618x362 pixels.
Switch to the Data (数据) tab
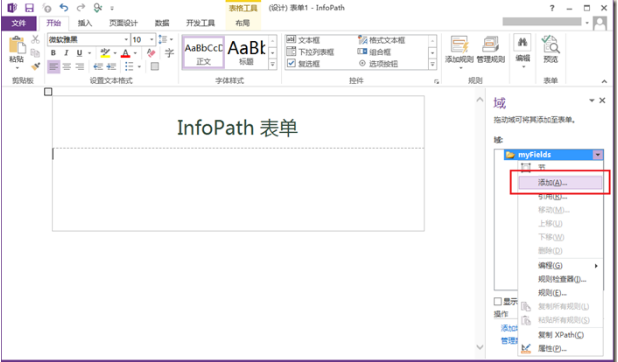(x=162, y=23)
